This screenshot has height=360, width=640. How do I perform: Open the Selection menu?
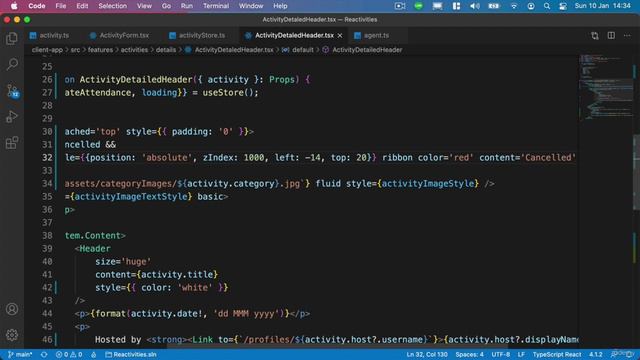[x=112, y=6]
